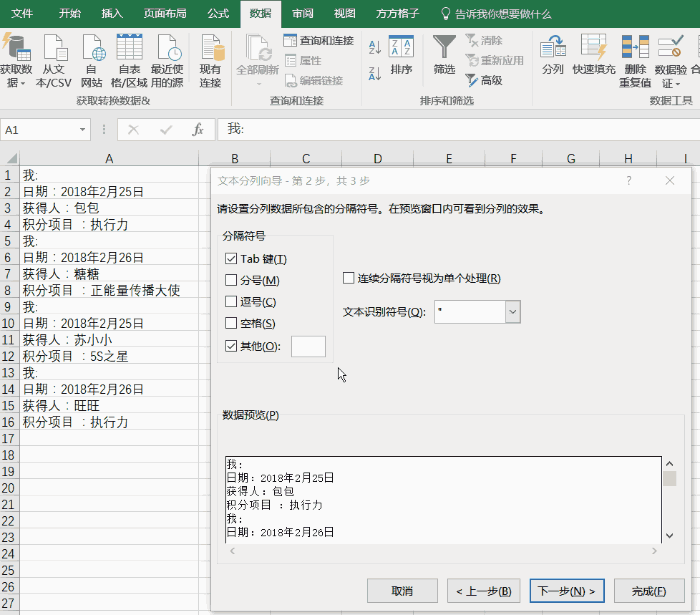Open 高级 advanced filter
Image resolution: width=700 pixels, height=615 pixels.
(x=483, y=80)
